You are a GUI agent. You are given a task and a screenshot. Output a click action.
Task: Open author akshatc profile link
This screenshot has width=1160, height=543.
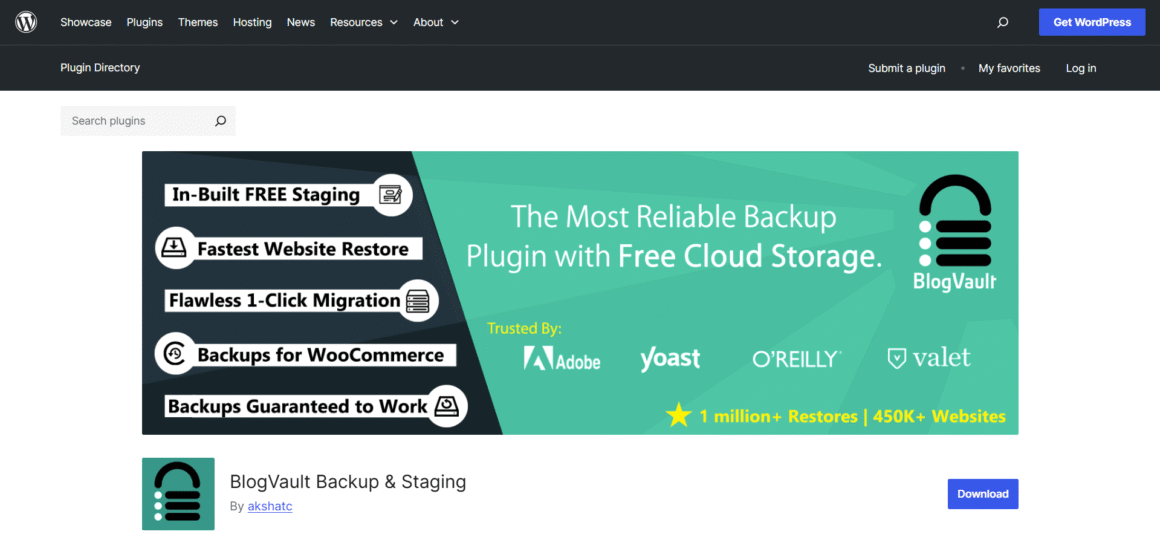(x=270, y=507)
